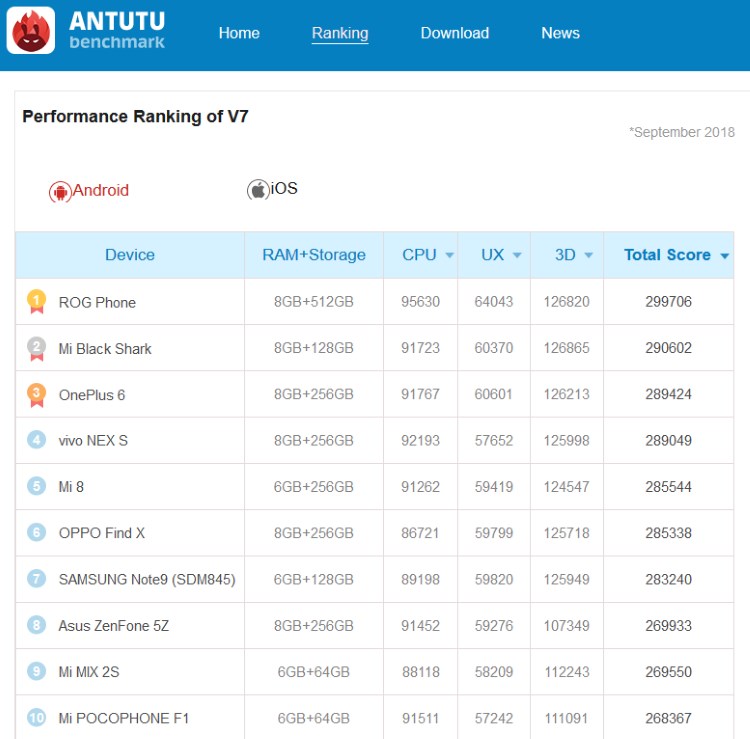This screenshot has width=750, height=739.
Task: Select the OnePlus 6 device name
Action: click(92, 395)
